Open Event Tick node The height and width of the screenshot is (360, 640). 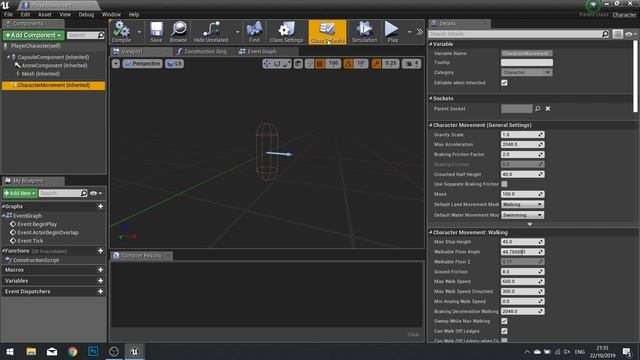click(x=30, y=241)
